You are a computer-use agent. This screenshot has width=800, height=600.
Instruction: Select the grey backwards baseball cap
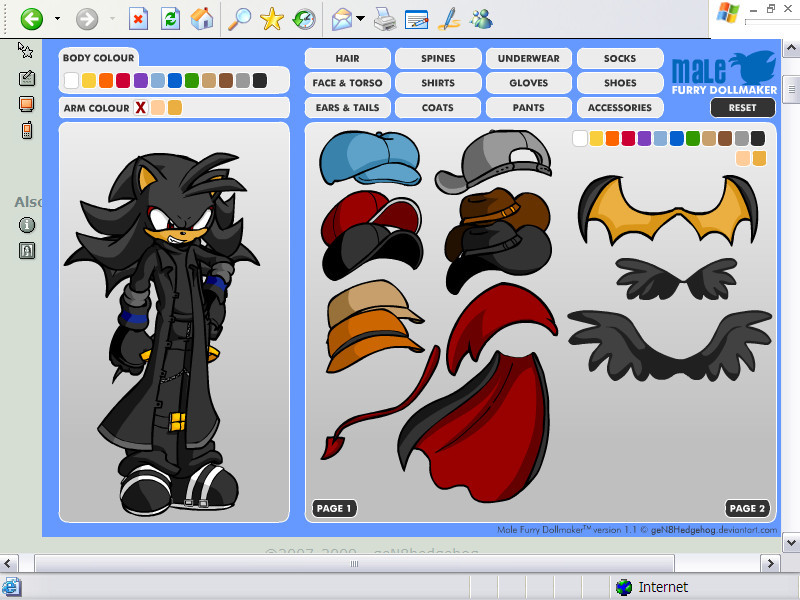click(x=493, y=161)
